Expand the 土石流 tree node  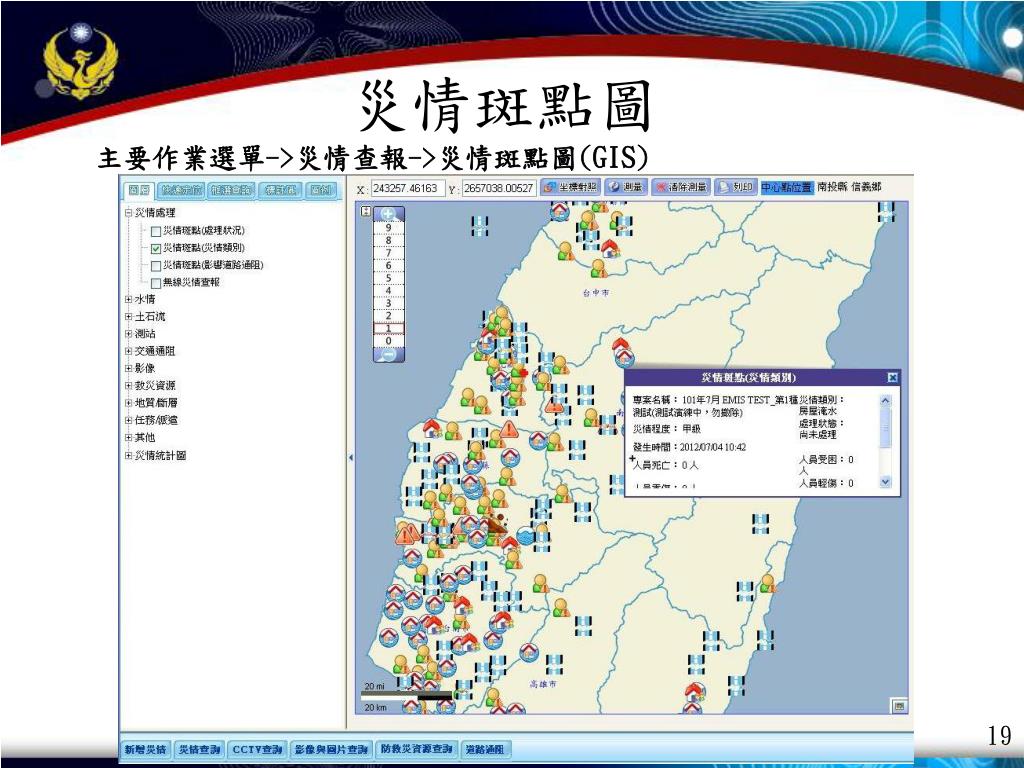coord(129,317)
